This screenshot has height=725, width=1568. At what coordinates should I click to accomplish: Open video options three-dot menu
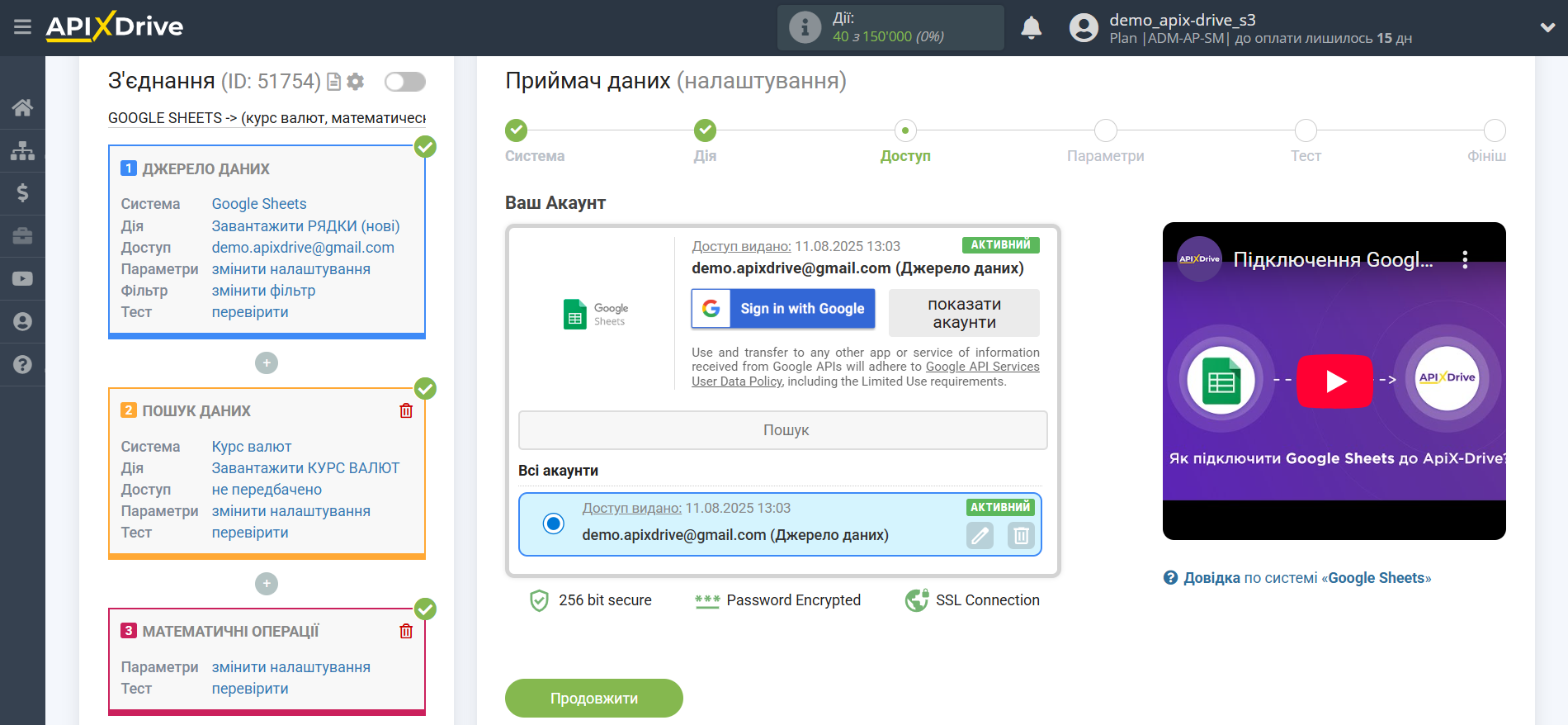(1465, 260)
